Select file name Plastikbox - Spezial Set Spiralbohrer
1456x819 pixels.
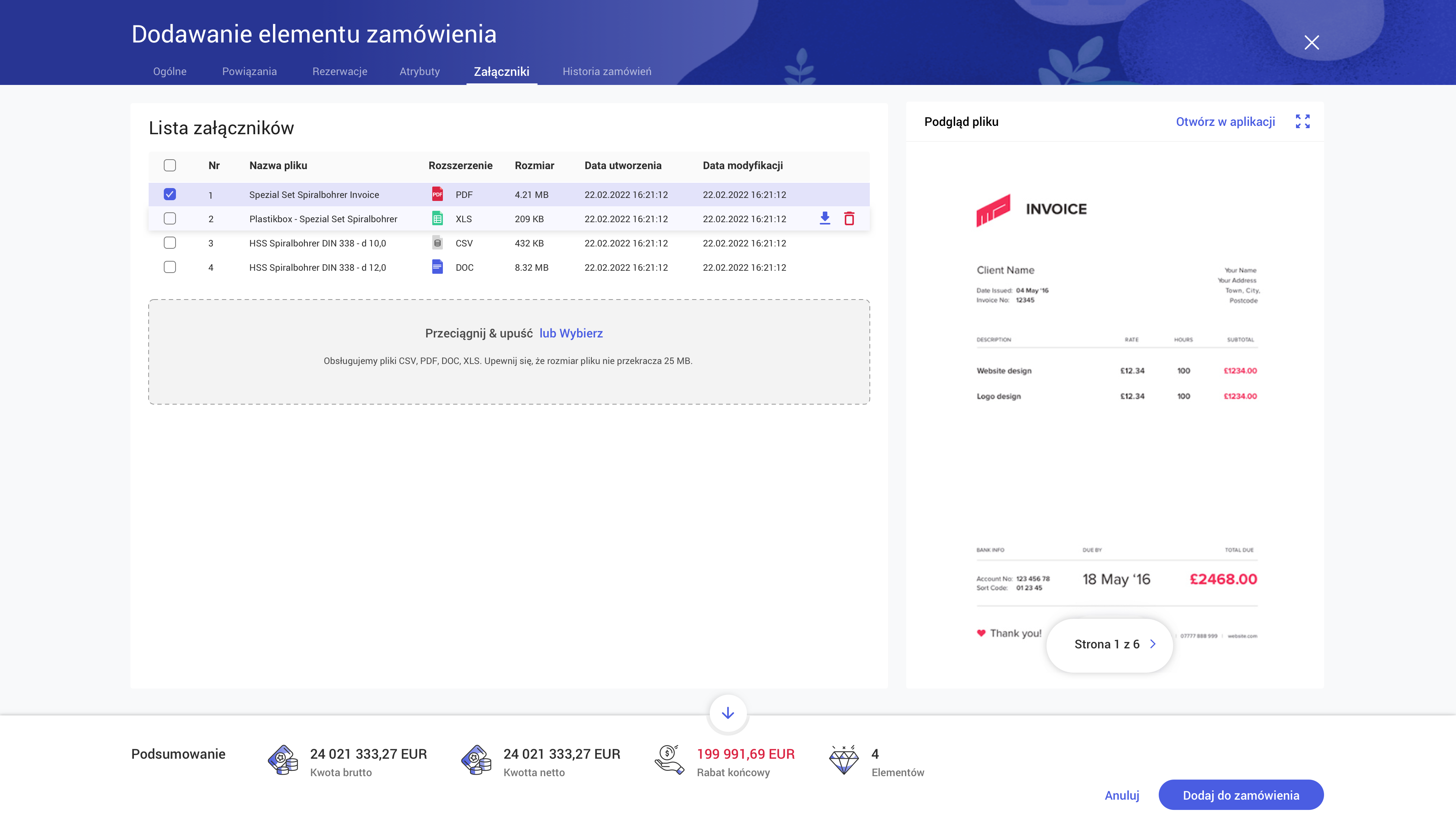coord(323,219)
